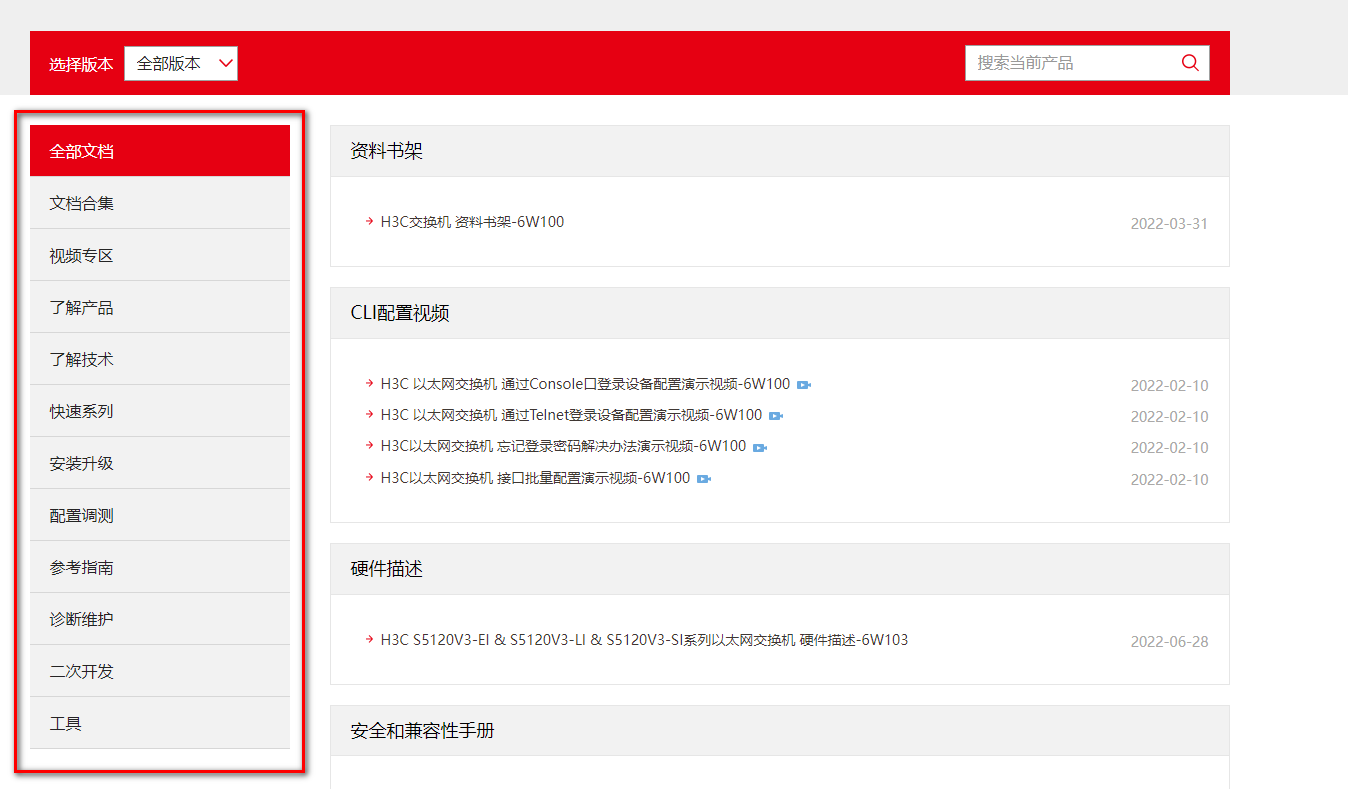Select 全部文档 in the sidebar
Screen dimensions: 1348x789
tap(160, 151)
